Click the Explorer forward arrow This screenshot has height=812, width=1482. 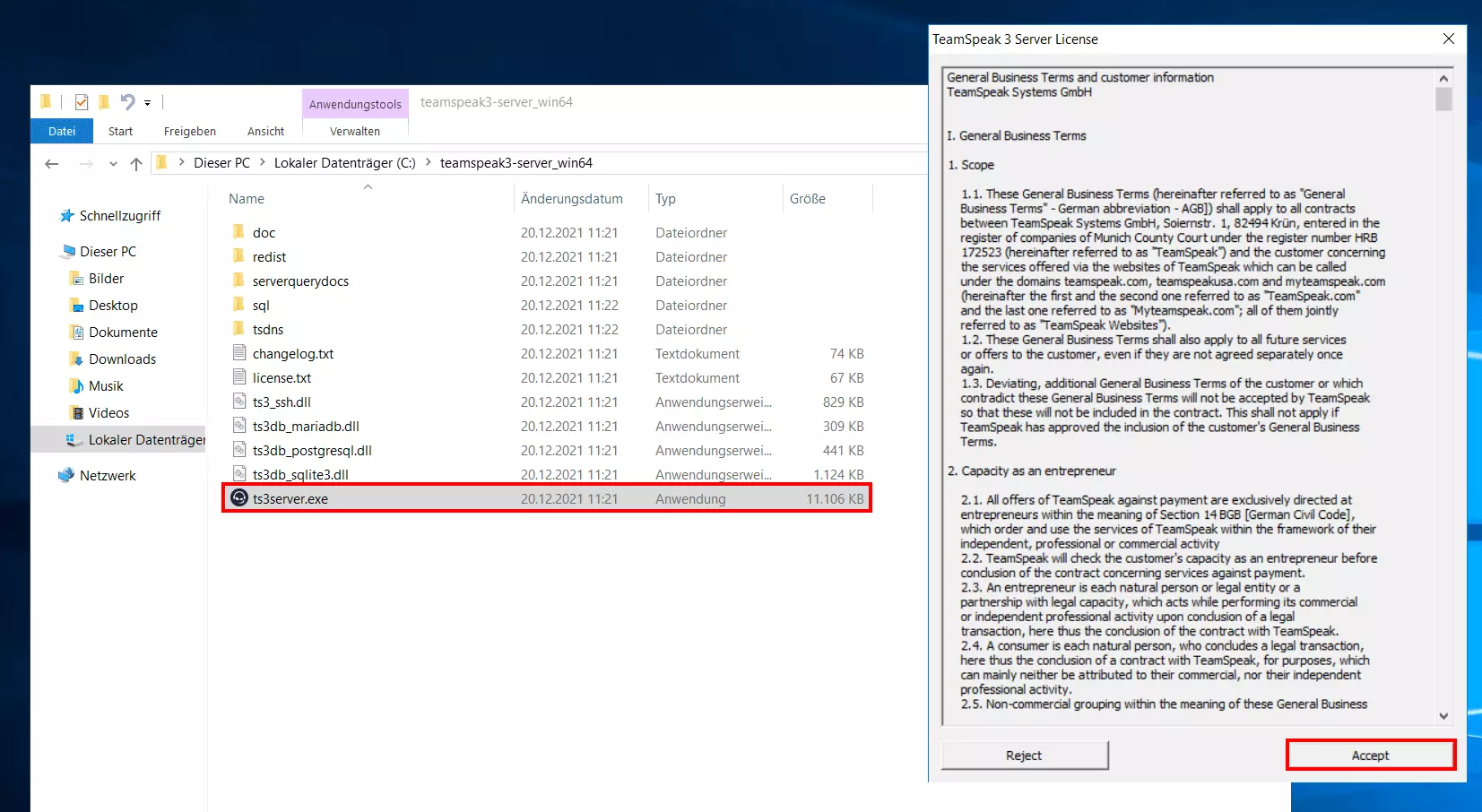pos(86,163)
